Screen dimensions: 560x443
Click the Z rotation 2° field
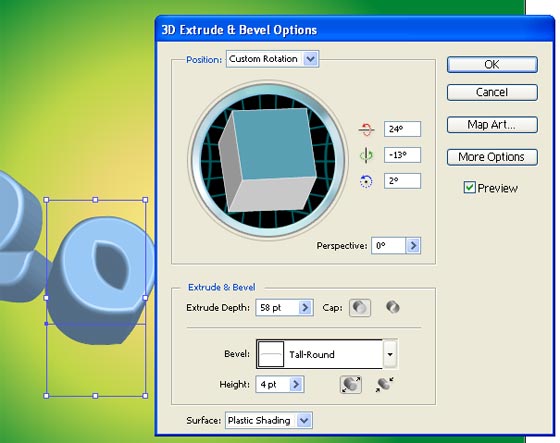pyautogui.click(x=402, y=181)
